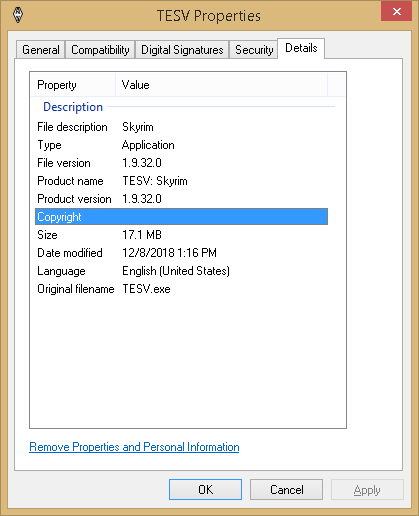The image size is (419, 516).
Task: Close the TESV Properties dialog
Action: click(x=396, y=11)
